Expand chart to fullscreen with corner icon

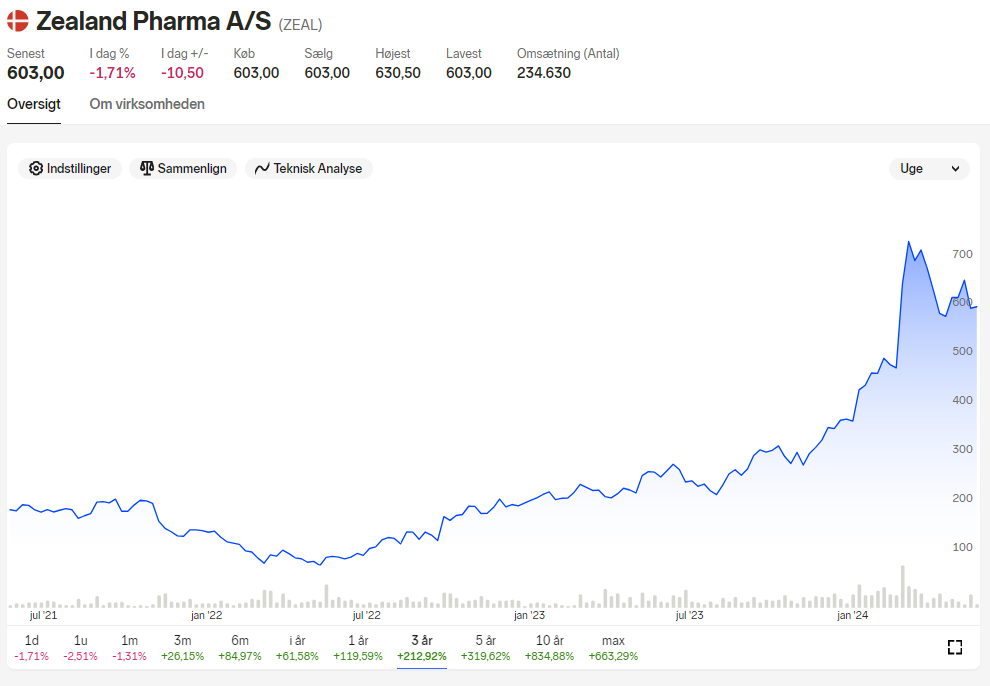tap(955, 647)
